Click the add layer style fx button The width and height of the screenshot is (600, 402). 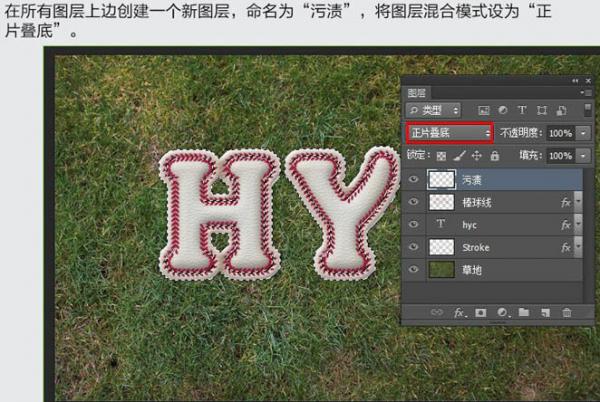459,313
